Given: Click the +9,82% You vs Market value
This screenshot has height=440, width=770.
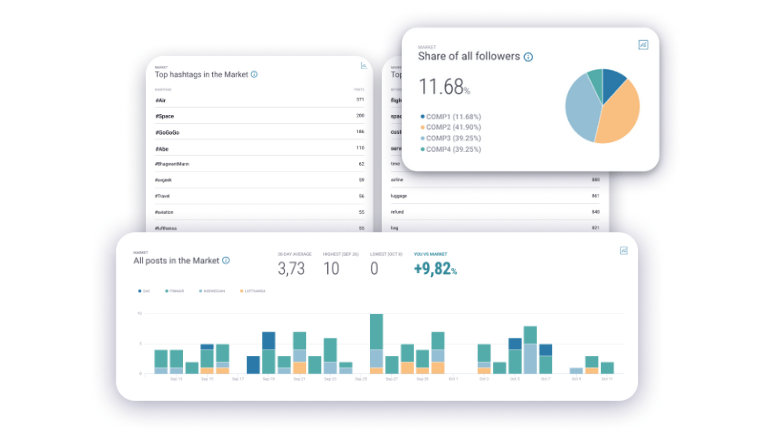Looking at the screenshot, I should pos(435,269).
